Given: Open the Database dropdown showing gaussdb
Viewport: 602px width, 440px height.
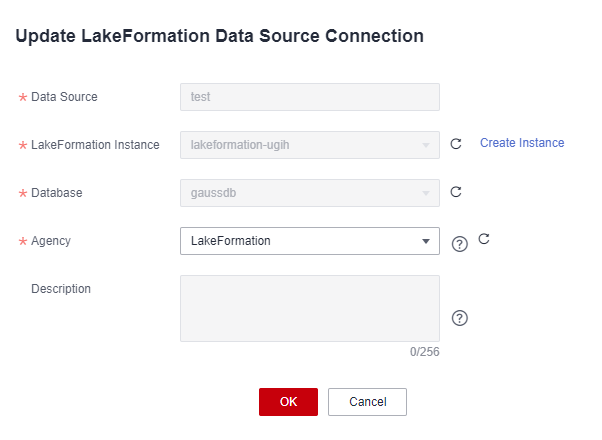Looking at the screenshot, I should point(310,193).
